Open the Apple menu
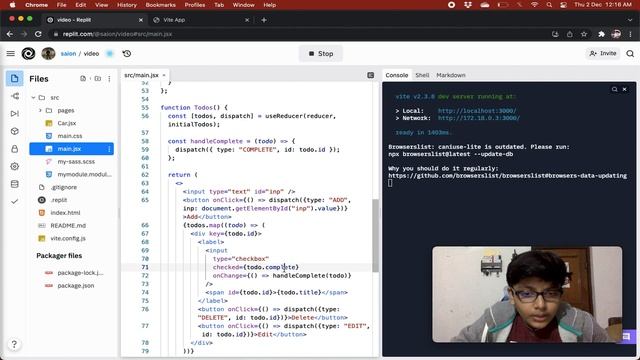 point(12,5)
